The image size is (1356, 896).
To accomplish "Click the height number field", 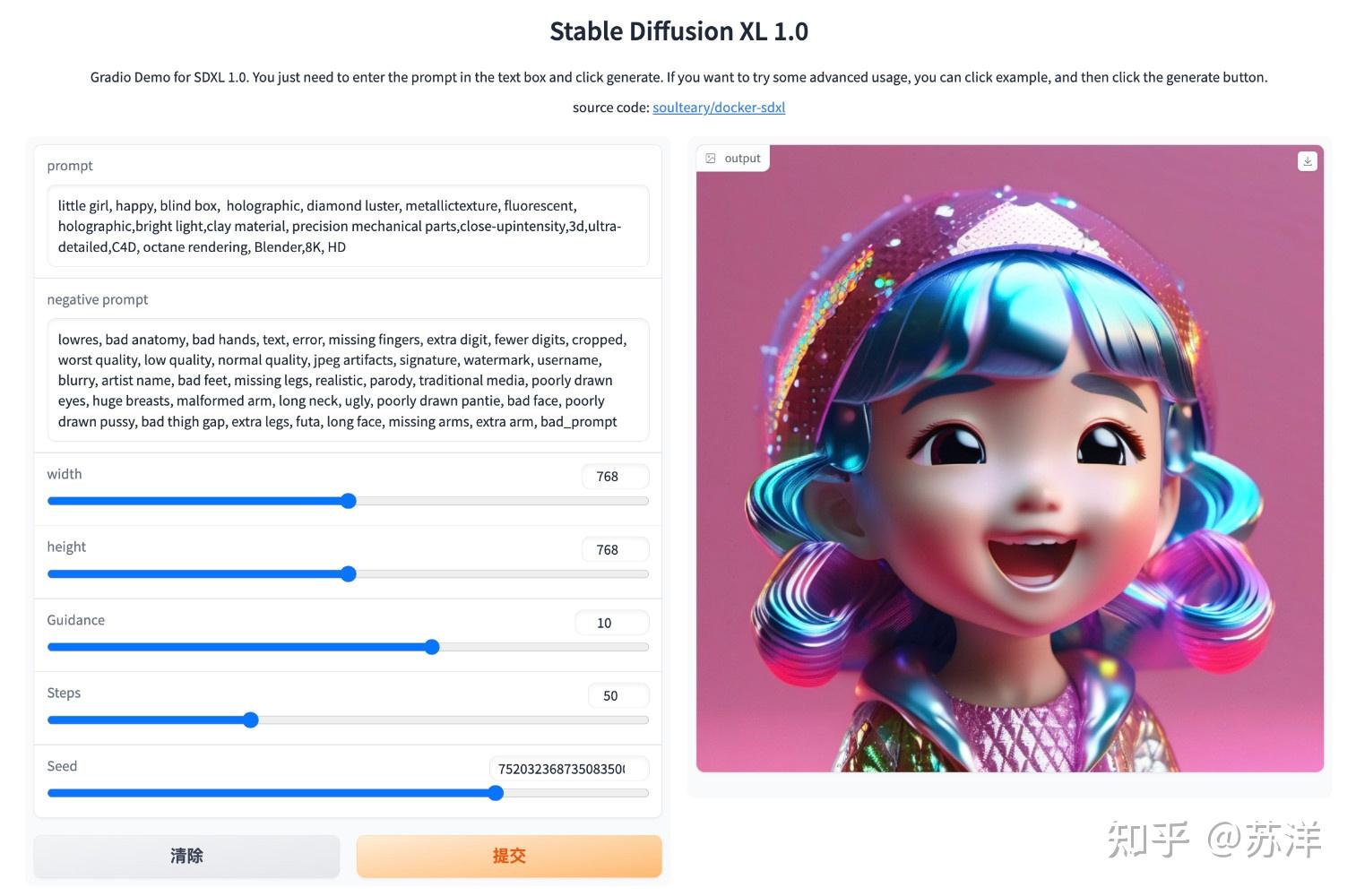I will point(614,550).
